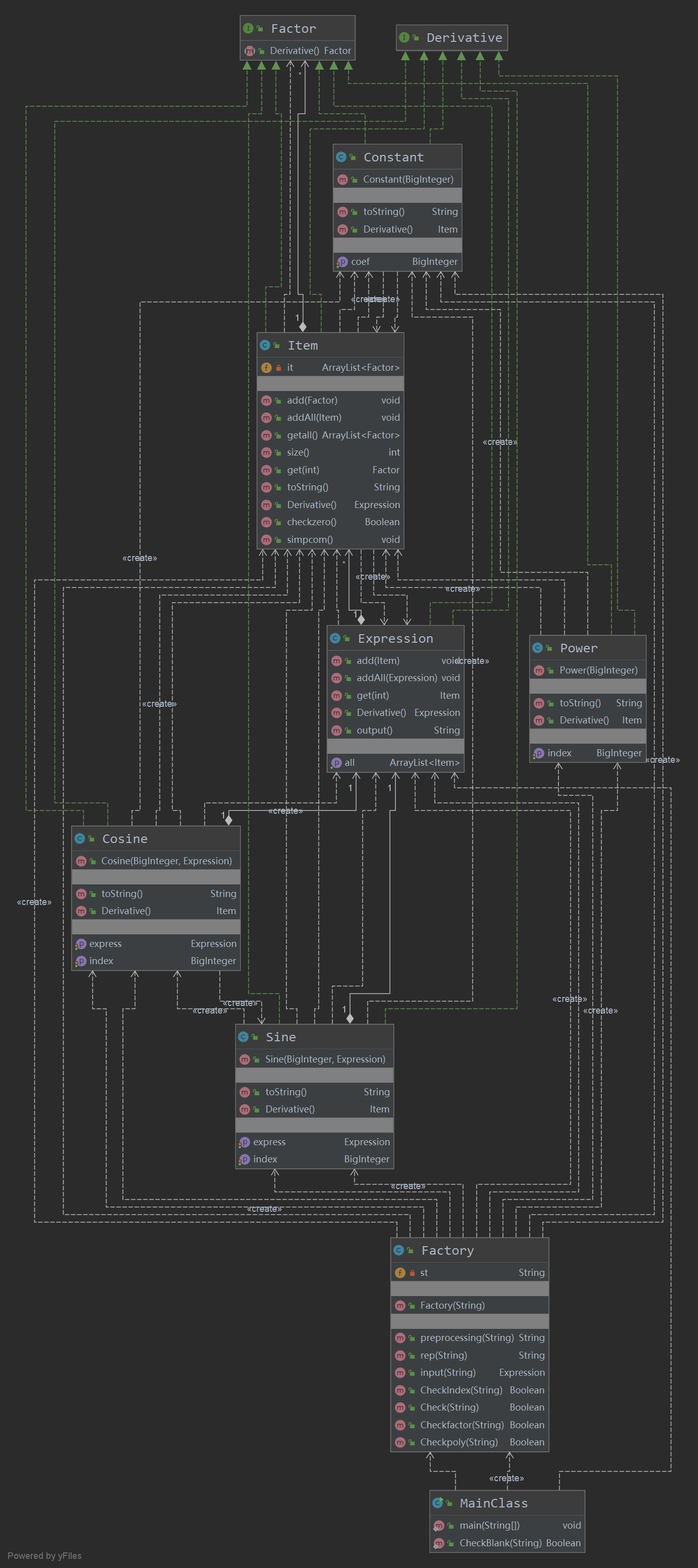
Task: Select the 'all' property in Expression
Action: coord(395,763)
